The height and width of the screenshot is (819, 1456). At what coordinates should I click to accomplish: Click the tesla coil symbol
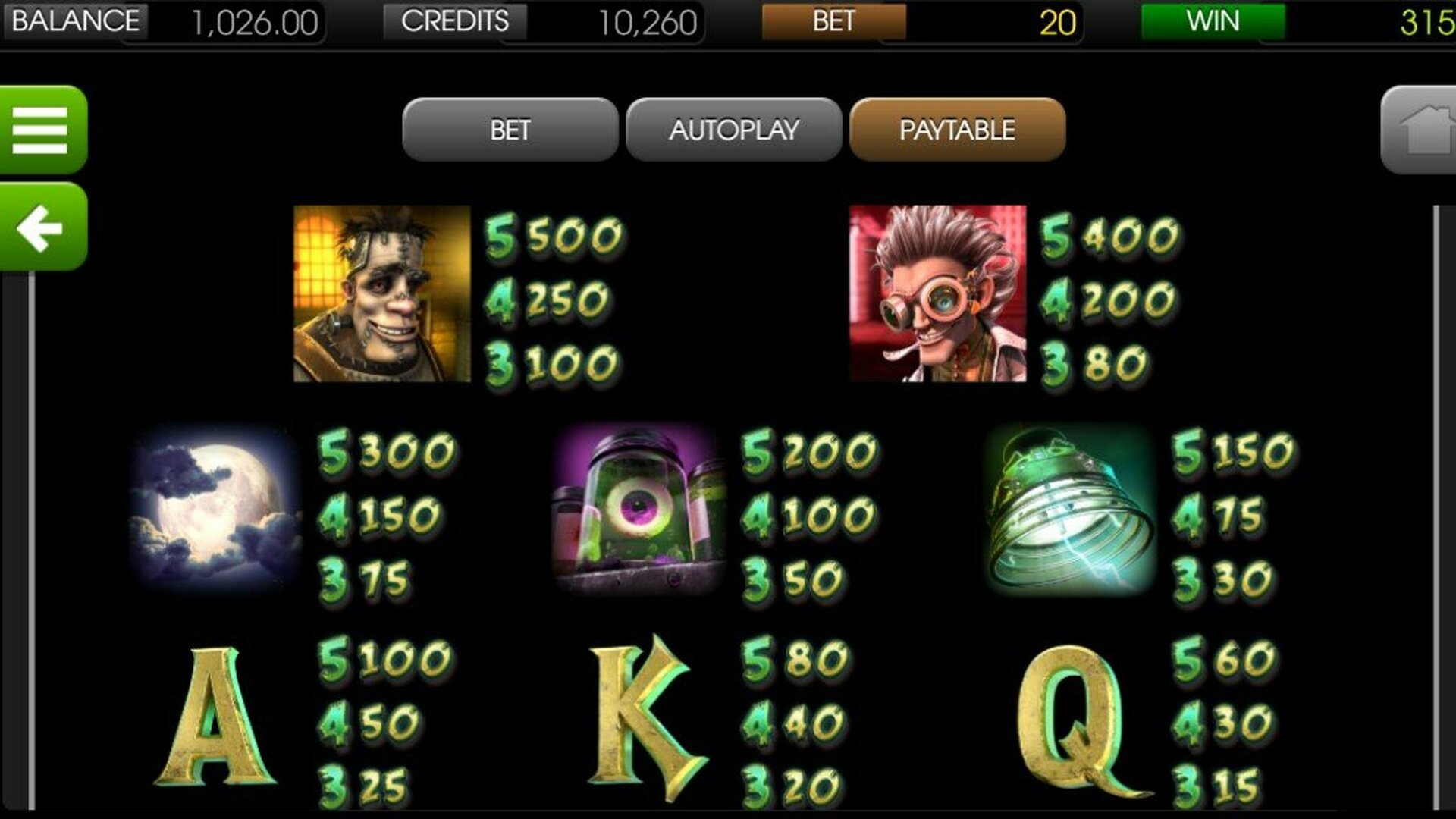pos(1070,509)
